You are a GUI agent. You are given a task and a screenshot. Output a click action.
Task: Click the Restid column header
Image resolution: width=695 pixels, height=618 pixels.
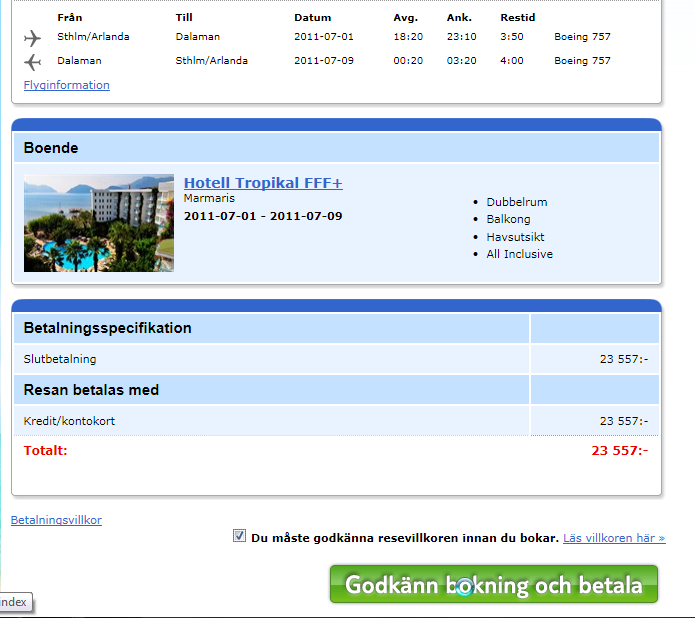click(x=517, y=18)
